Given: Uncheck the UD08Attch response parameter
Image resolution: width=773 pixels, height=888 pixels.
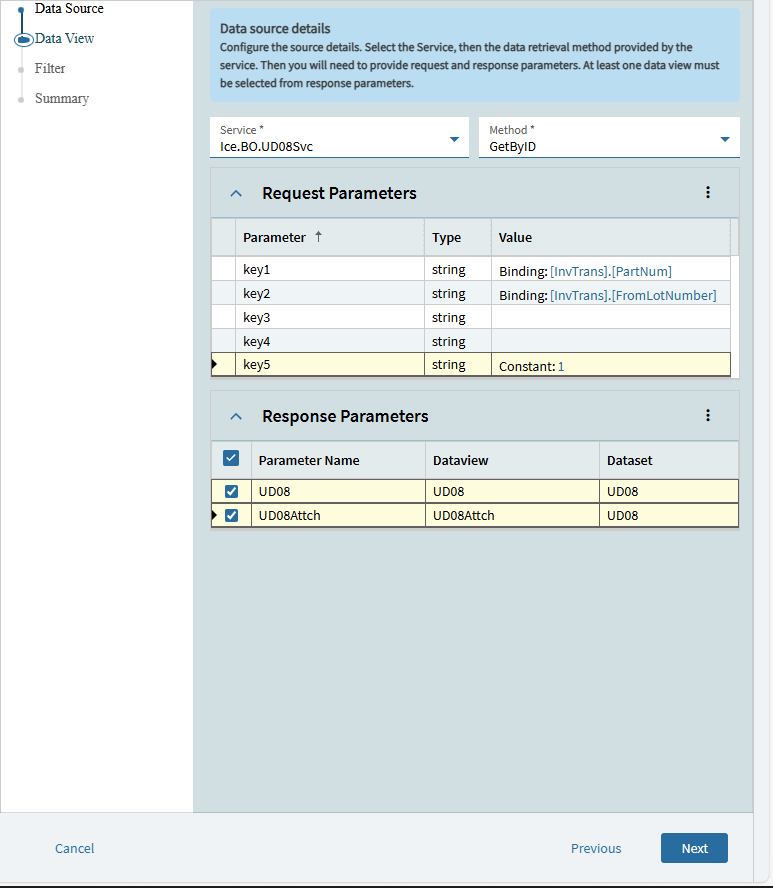Looking at the screenshot, I should (x=232, y=516).
